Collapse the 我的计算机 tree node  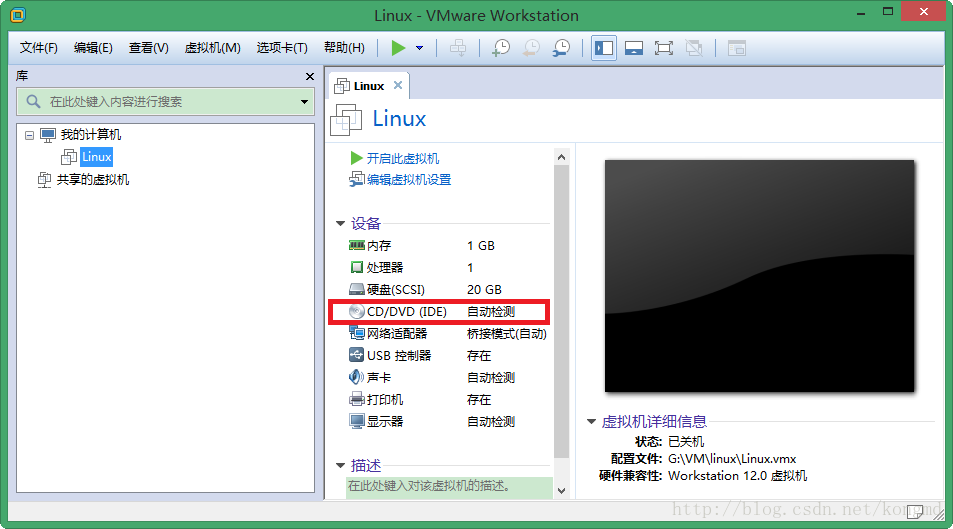pos(29,135)
